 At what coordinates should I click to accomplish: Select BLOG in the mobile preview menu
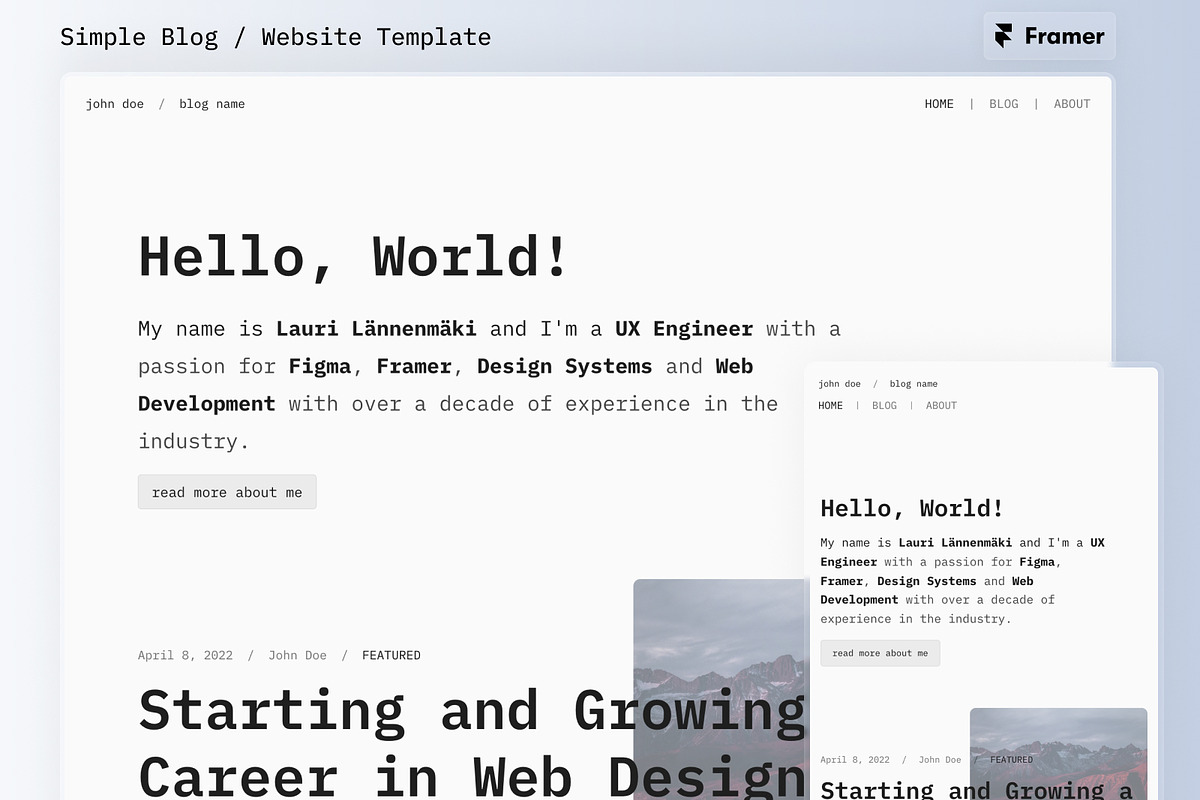click(x=884, y=406)
